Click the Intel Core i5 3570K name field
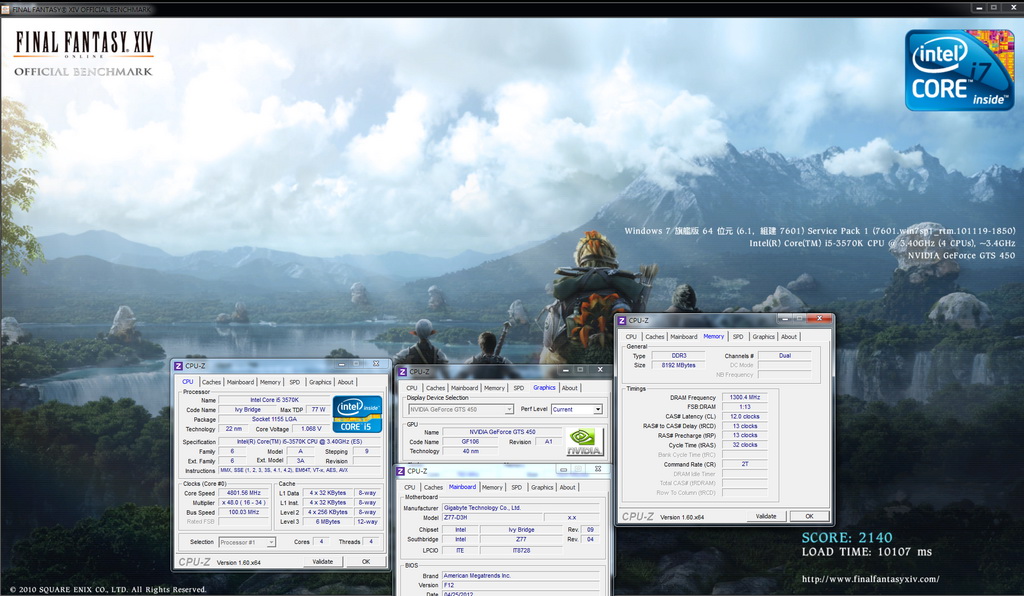Image resolution: width=1024 pixels, height=596 pixels. 274,400
